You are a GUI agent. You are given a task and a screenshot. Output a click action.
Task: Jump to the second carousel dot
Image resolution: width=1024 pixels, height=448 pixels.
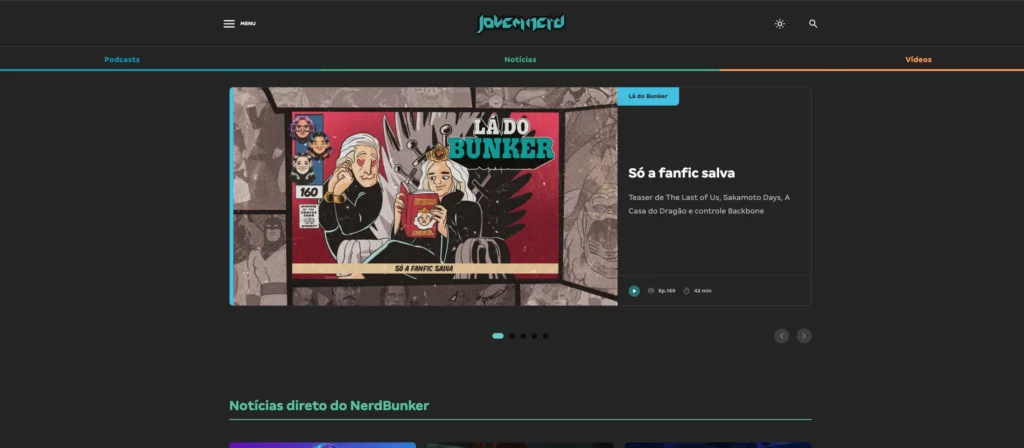point(512,336)
